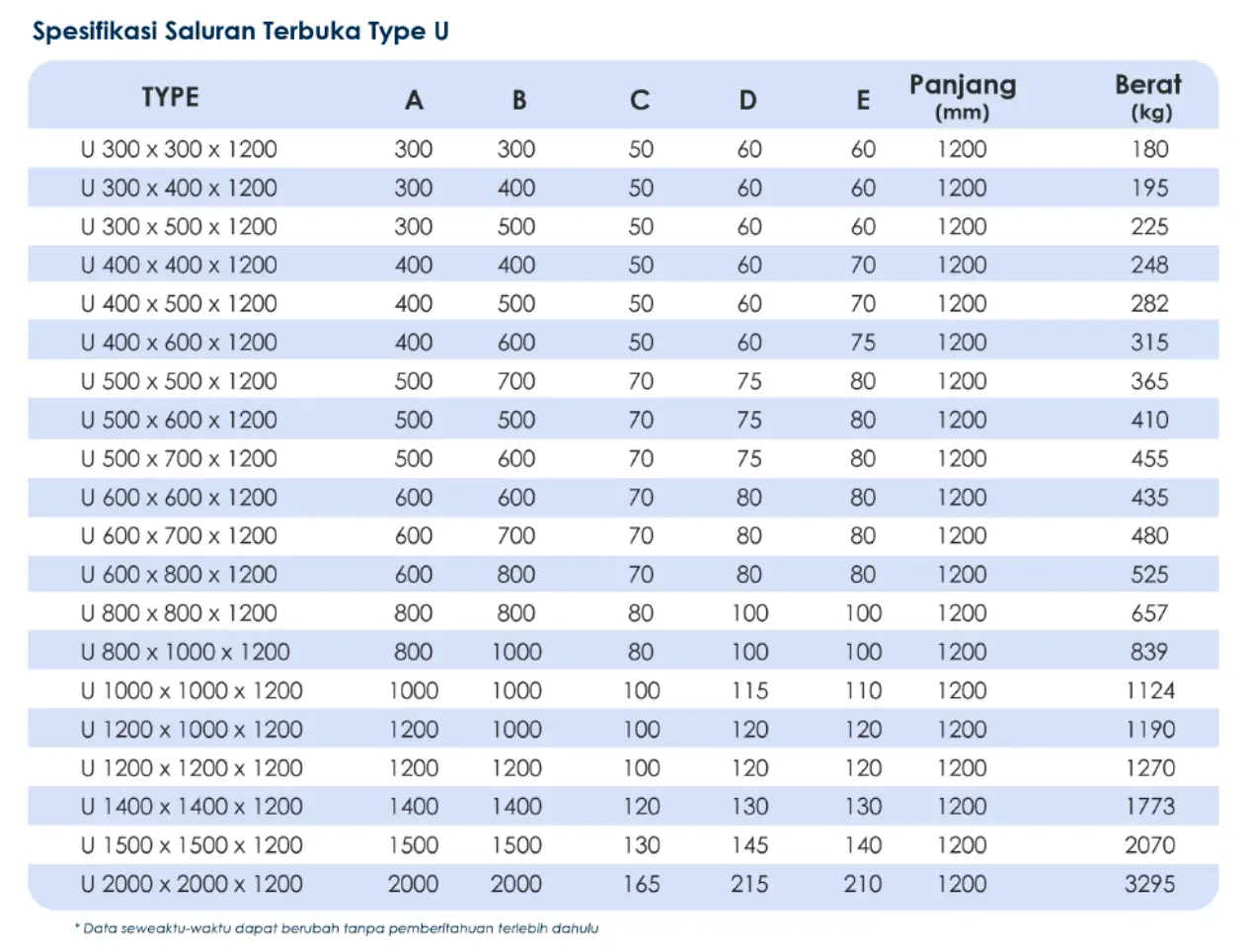Select the weight value 1124

[1149, 690]
